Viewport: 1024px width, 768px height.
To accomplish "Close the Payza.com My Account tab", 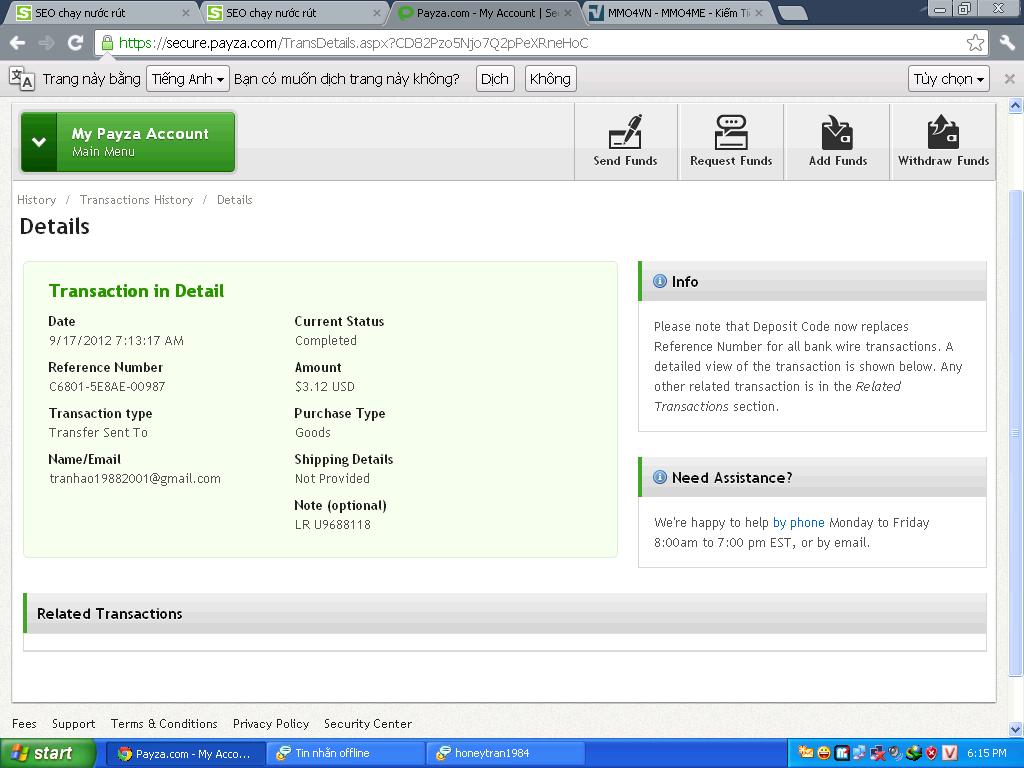I will pos(568,12).
